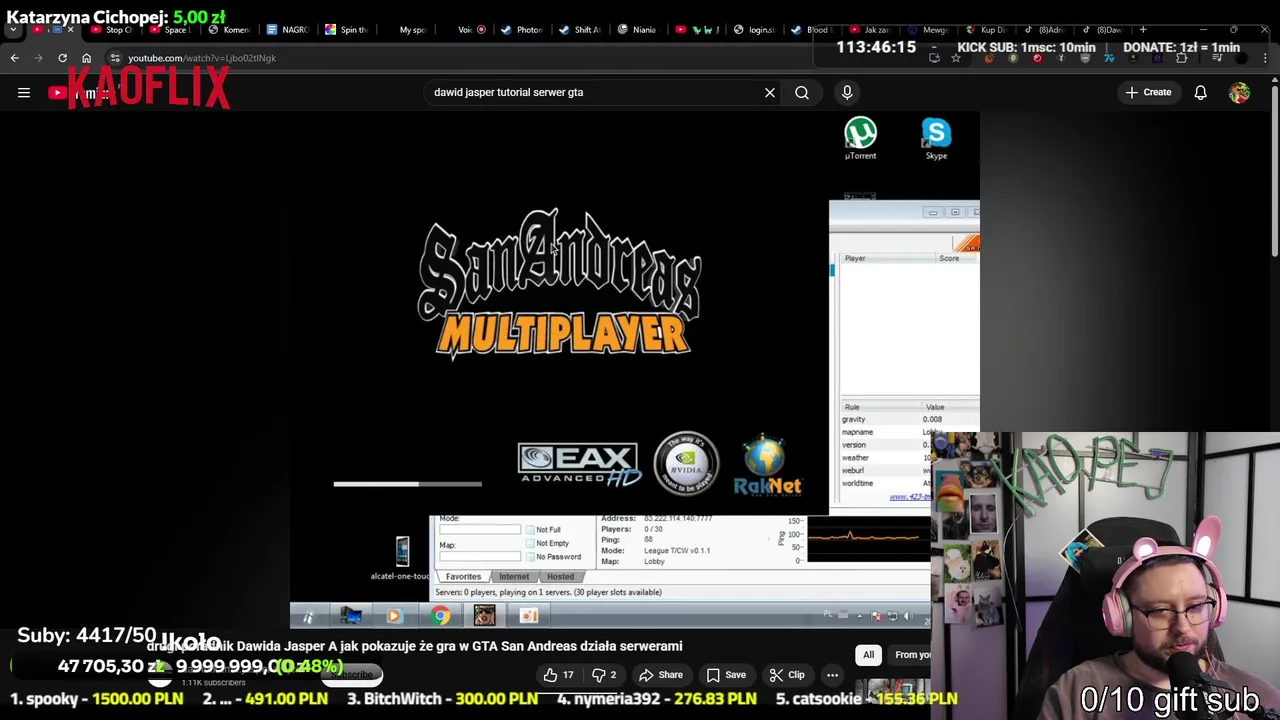Screen dimensions: 1280x720
Task: Click the San Andreas loading progress bar
Action: 408,484
